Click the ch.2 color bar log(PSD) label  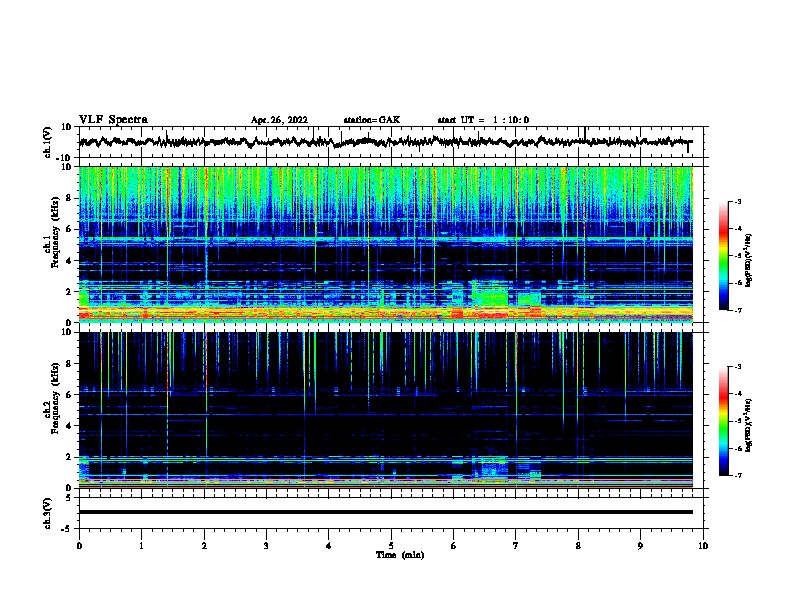(748, 425)
